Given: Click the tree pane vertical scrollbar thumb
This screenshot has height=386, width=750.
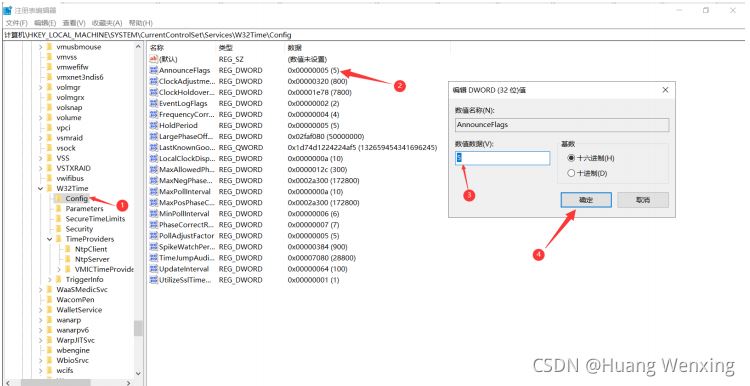Looking at the screenshot, I should pyautogui.click(x=138, y=328).
